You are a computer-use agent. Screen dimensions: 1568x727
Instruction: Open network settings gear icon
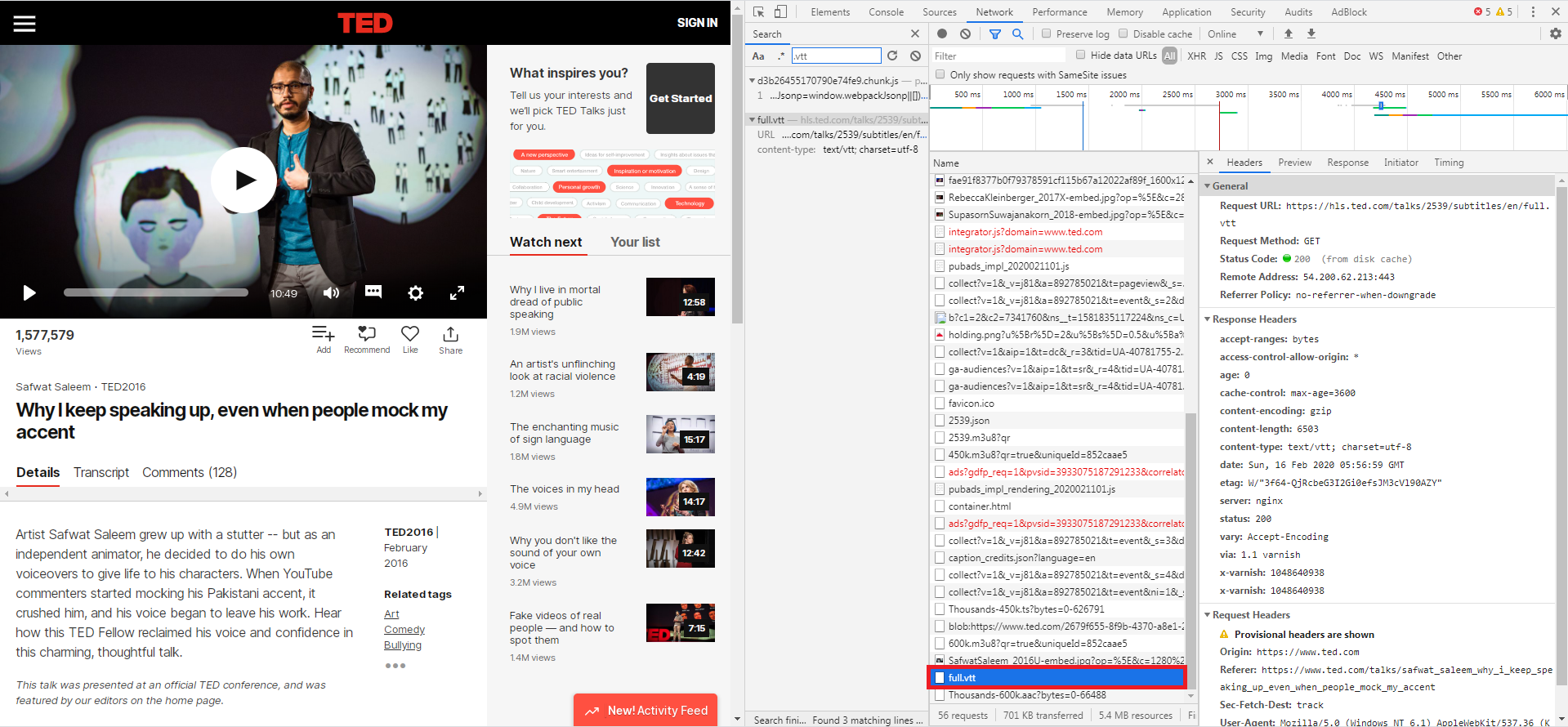point(1556,33)
